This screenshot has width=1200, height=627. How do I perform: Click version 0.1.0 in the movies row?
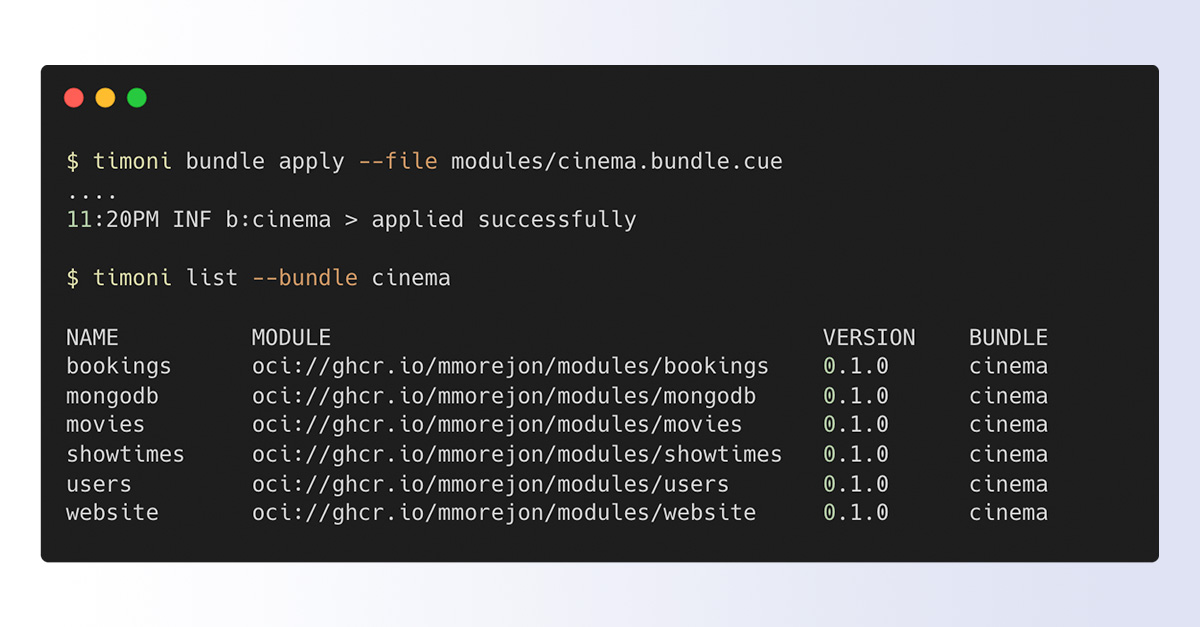pos(856,425)
